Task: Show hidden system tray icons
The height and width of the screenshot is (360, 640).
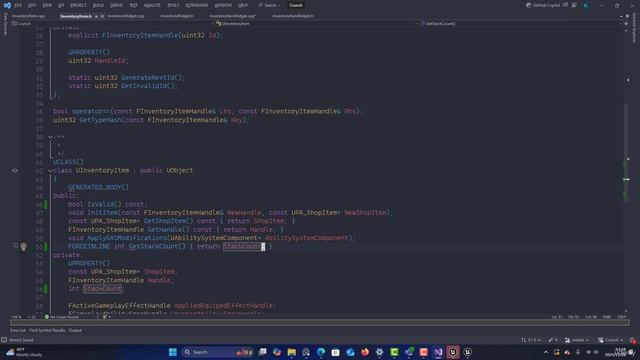Action: 546,352
